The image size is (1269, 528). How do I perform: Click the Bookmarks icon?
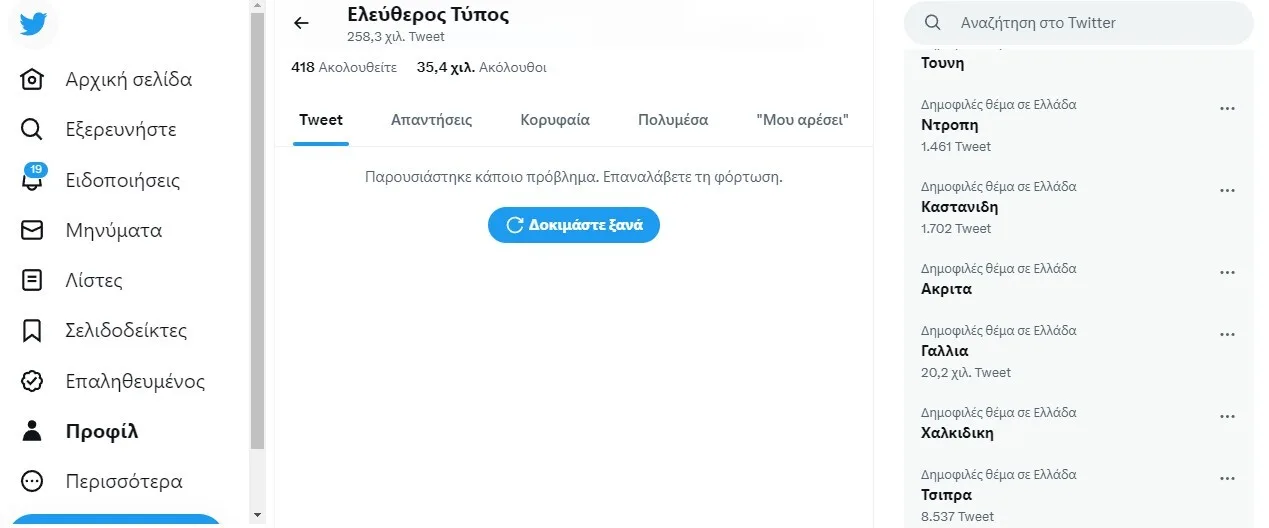[x=32, y=330]
